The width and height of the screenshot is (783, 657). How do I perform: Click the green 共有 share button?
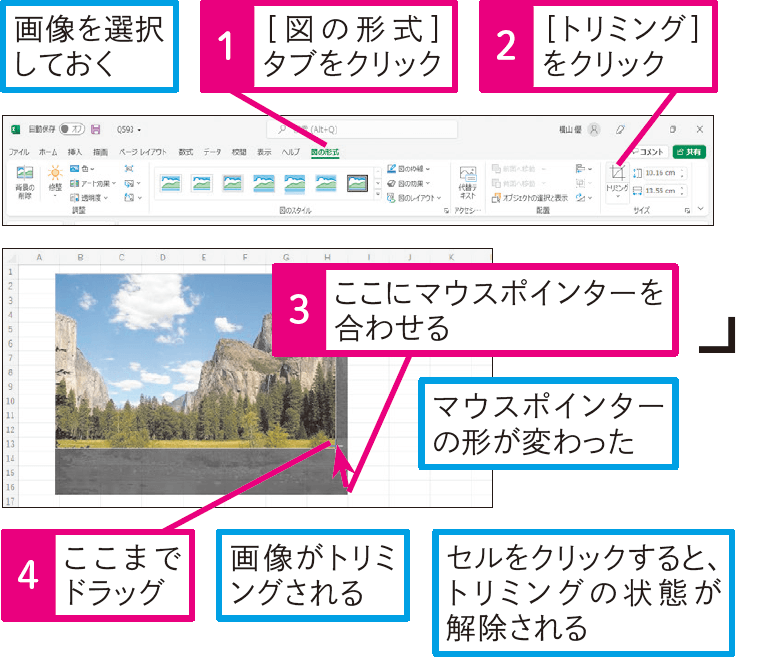(x=689, y=152)
